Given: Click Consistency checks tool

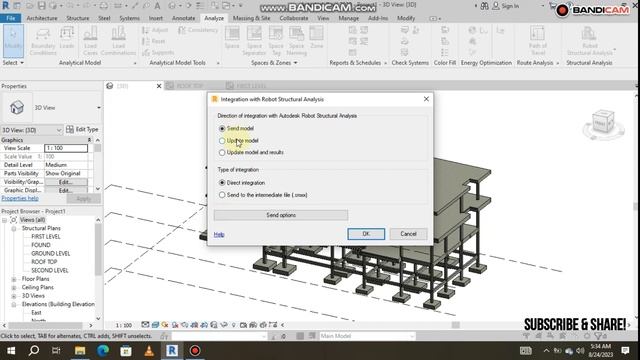Looking at the screenshot, I should pos(198,30).
